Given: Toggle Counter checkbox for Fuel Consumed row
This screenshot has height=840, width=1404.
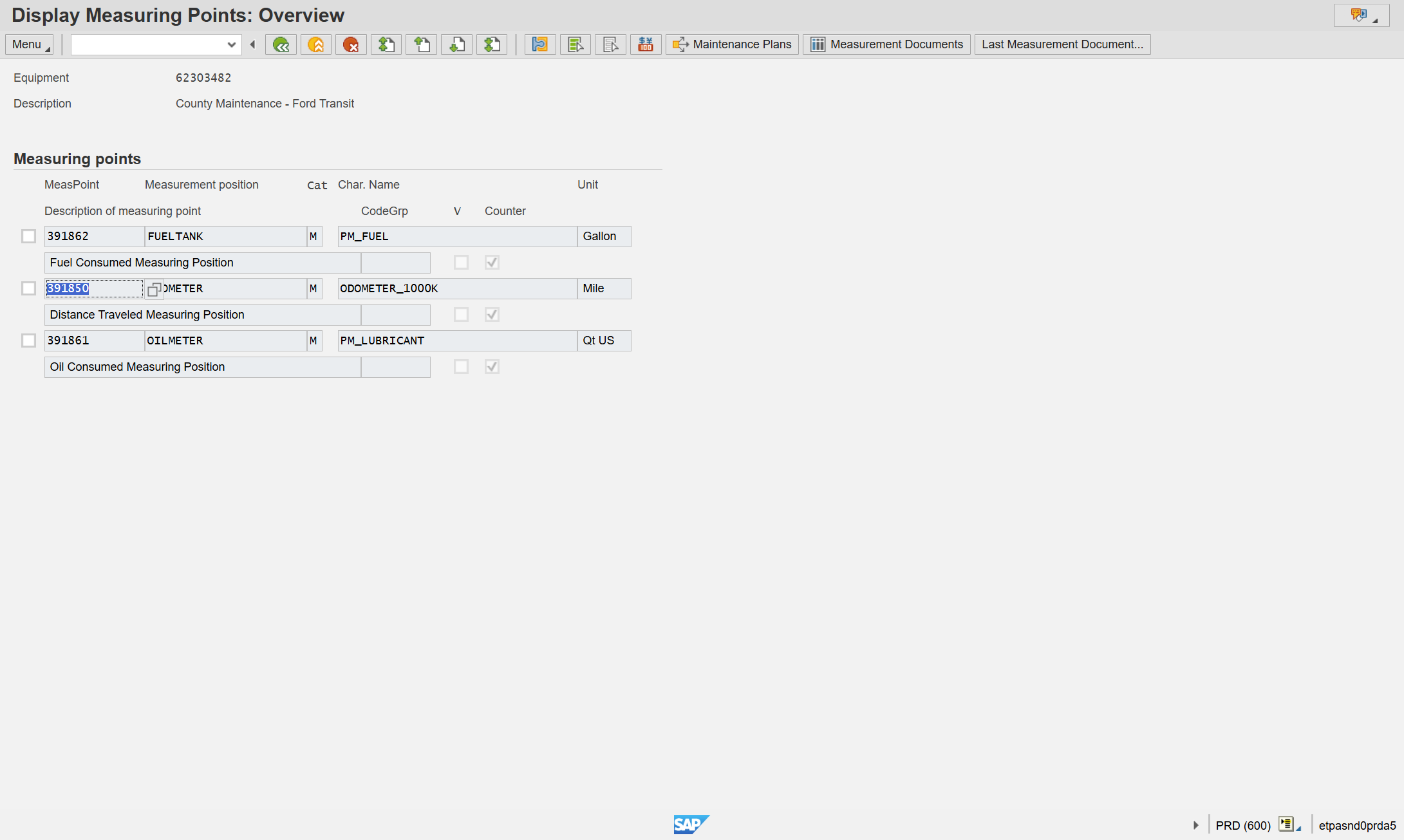Looking at the screenshot, I should coord(492,263).
